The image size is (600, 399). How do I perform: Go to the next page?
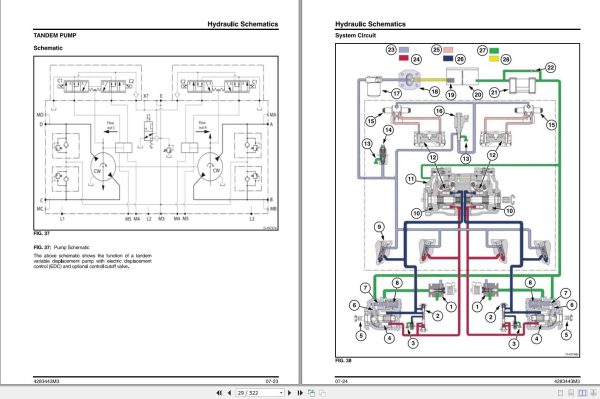tap(290, 393)
